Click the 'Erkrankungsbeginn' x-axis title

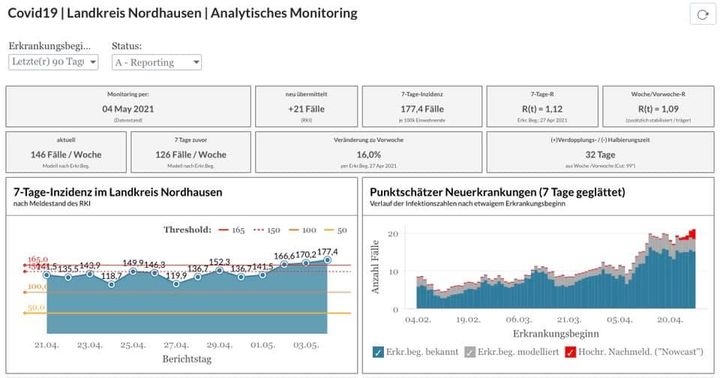coord(556,334)
